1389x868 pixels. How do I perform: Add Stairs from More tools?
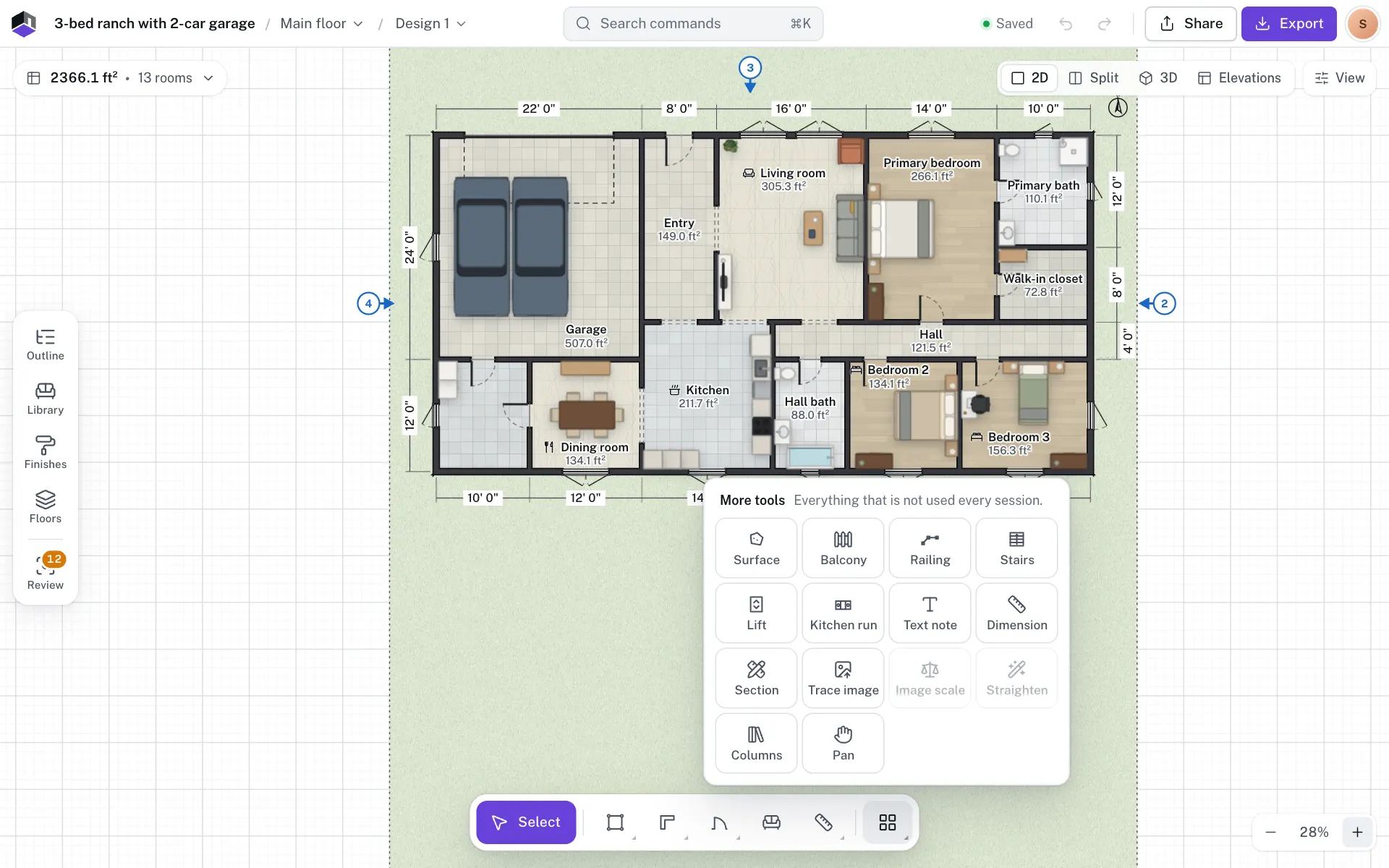[1016, 548]
